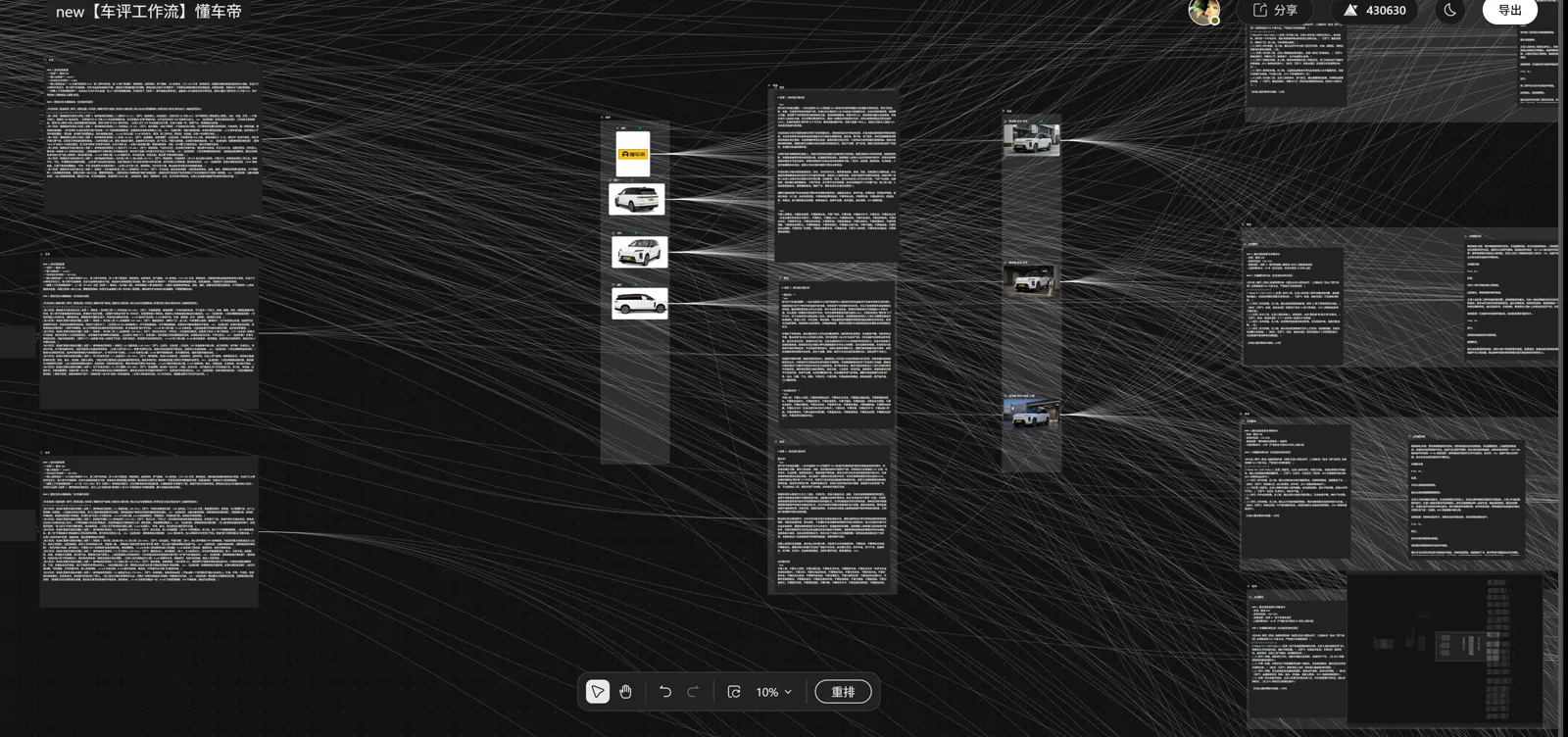Select the pointer arrow tool
This screenshot has height=737, width=1568.
[x=597, y=692]
